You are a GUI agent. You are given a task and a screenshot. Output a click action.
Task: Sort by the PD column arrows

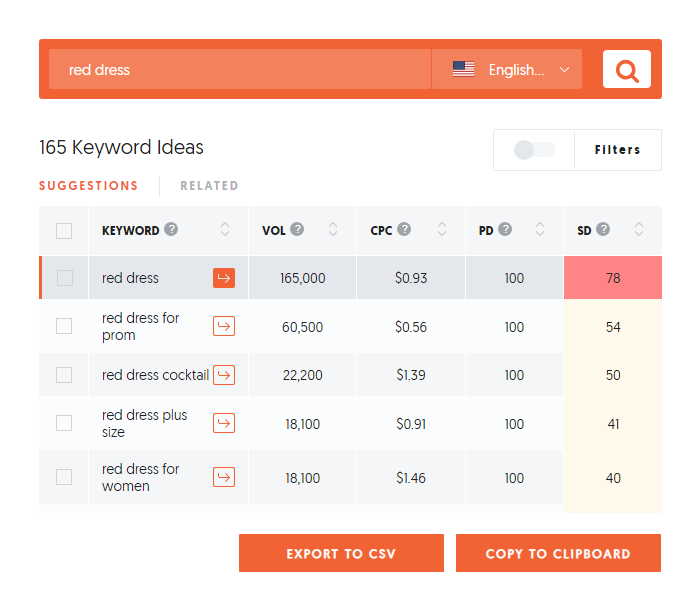coord(540,230)
